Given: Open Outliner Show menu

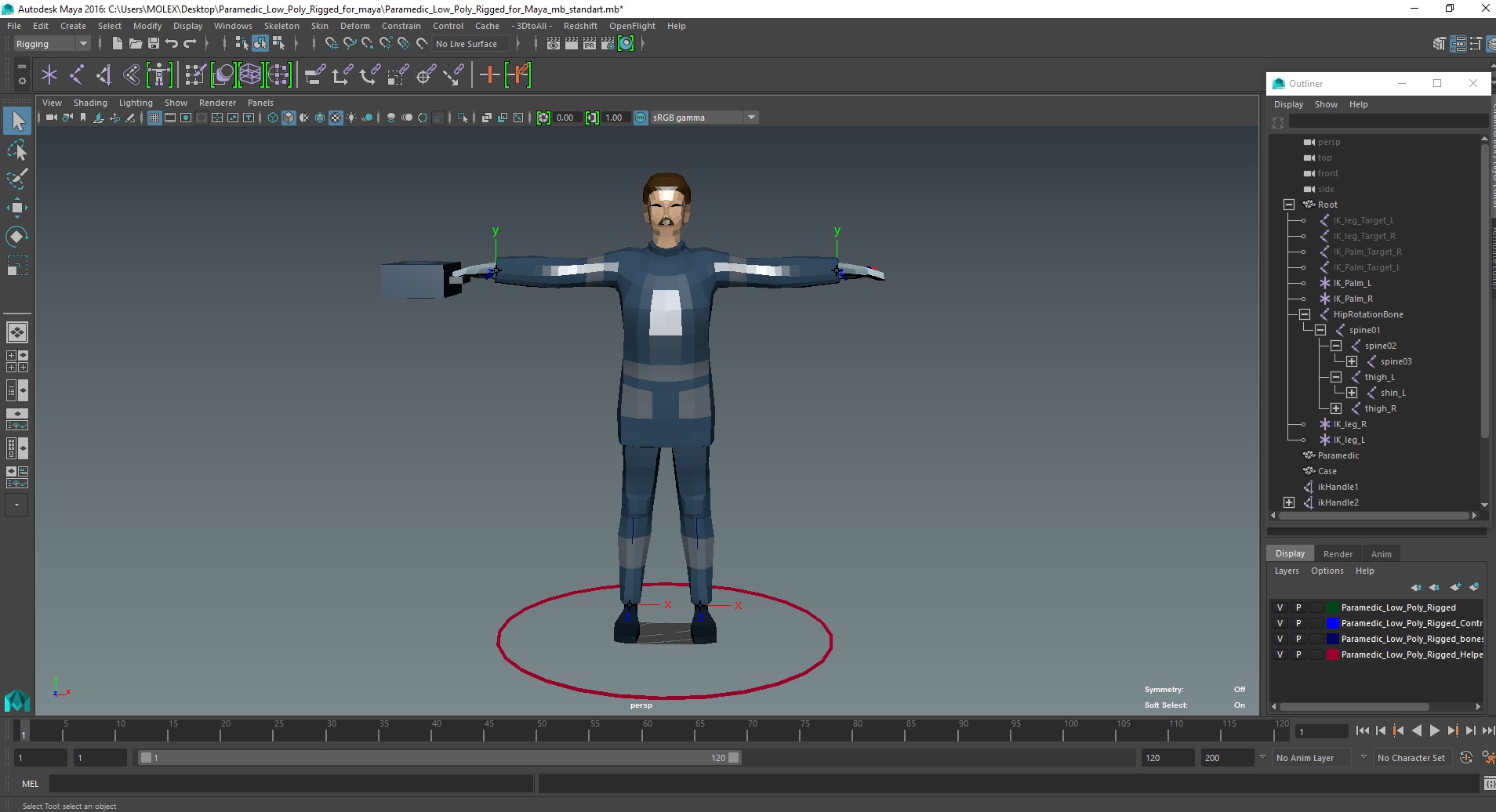Looking at the screenshot, I should tap(1326, 104).
